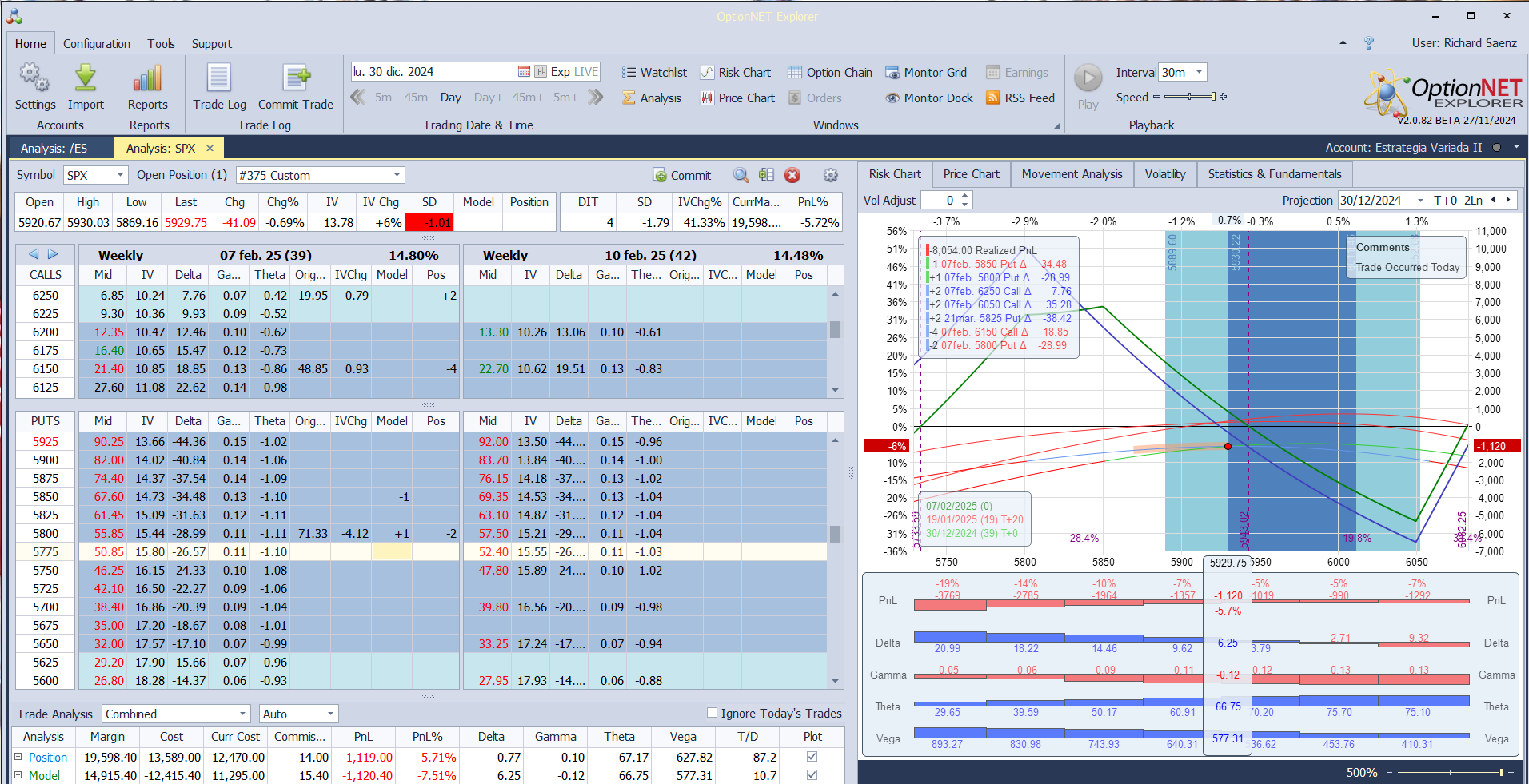Toggle the LIVE mode button
The image size is (1529, 784).
pyautogui.click(x=586, y=72)
